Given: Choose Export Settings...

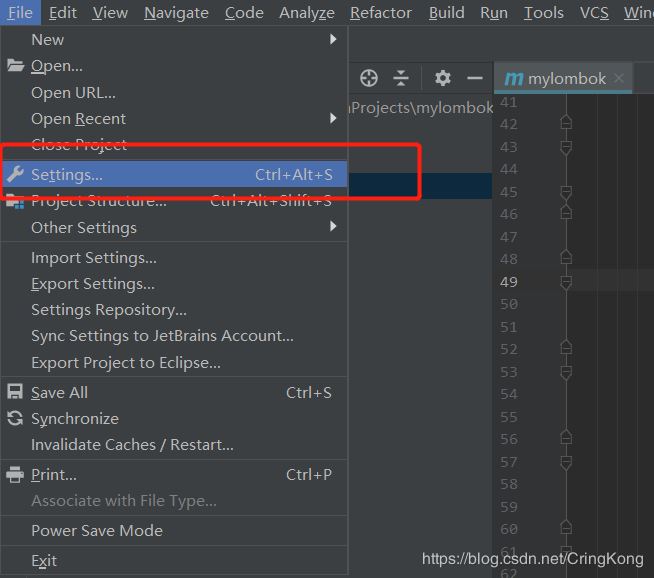Looking at the screenshot, I should click(174, 284).
